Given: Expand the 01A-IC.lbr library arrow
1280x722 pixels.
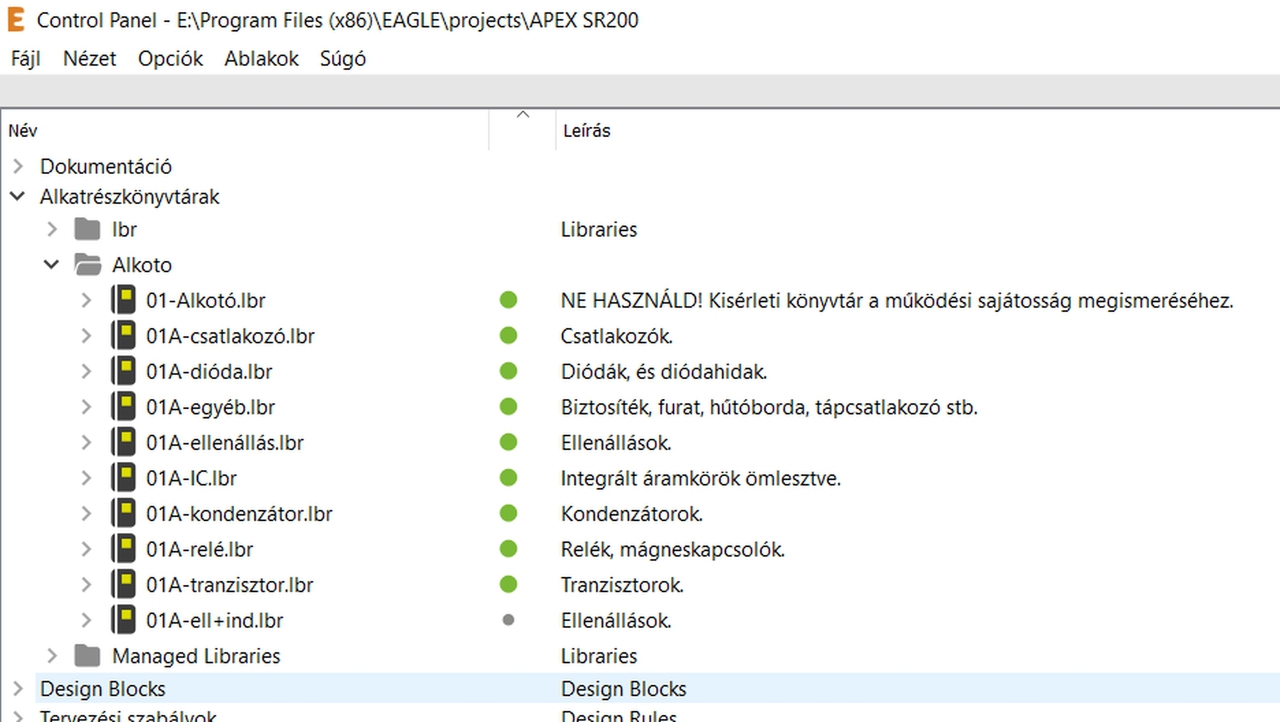Looking at the screenshot, I should coord(88,478).
